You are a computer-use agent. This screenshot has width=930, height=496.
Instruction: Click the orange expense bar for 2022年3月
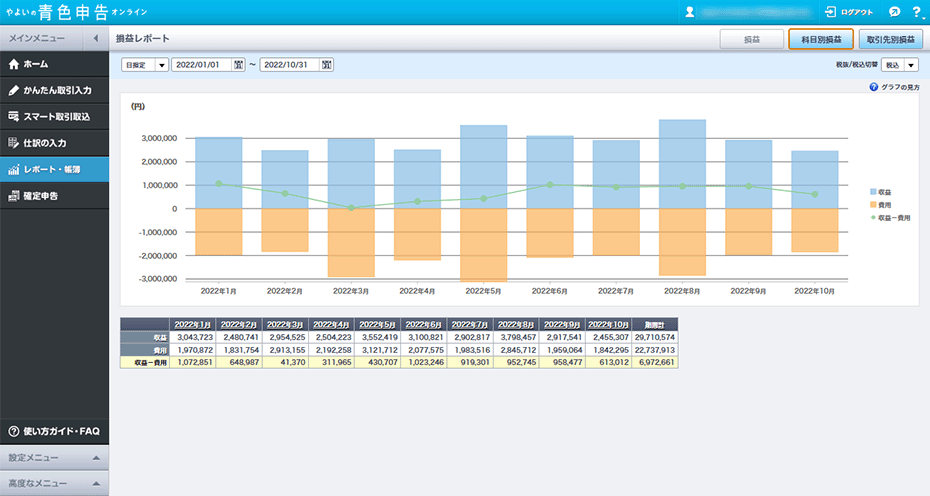[x=351, y=243]
